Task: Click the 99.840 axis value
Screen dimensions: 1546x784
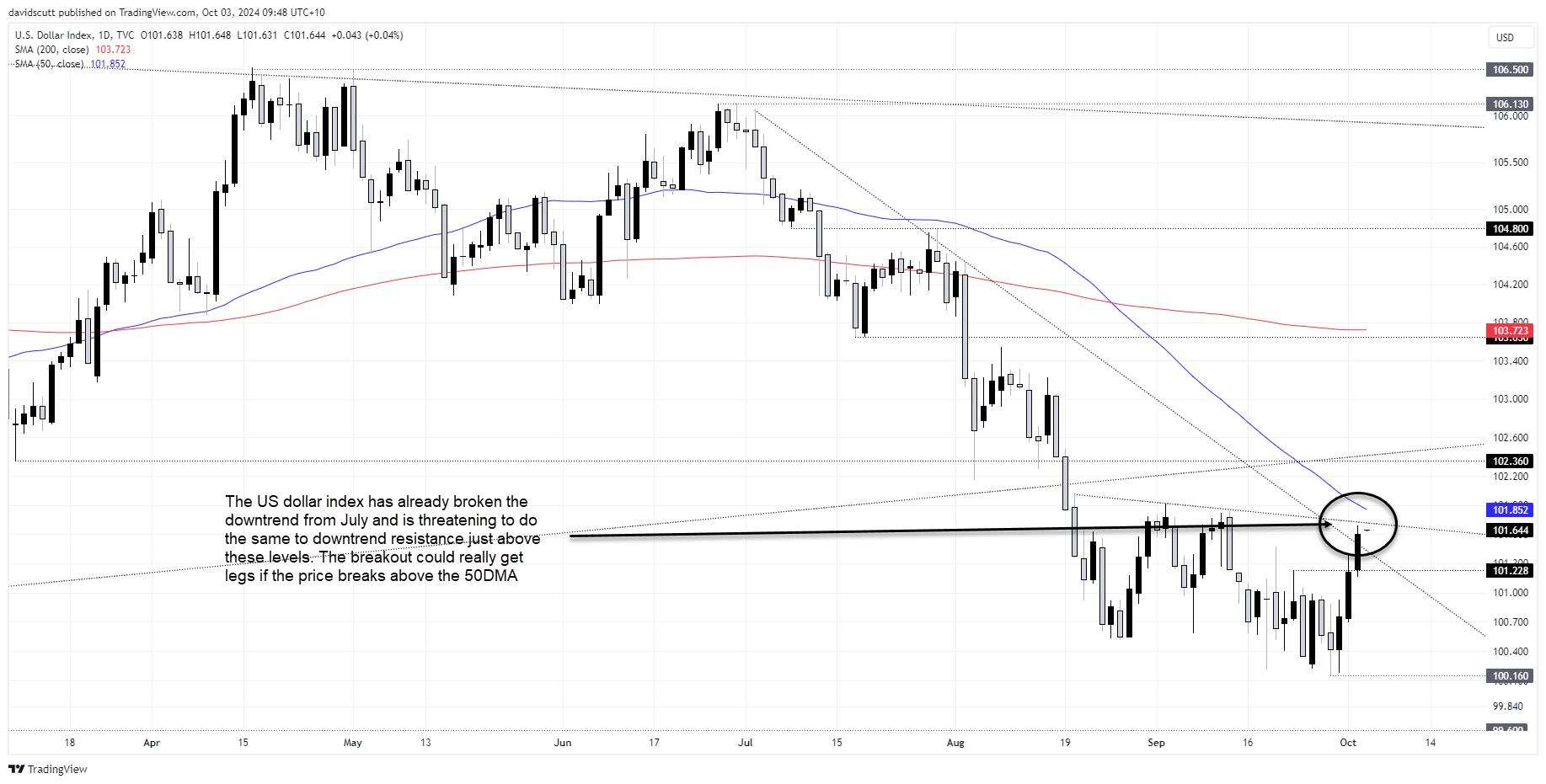Action: tap(1508, 707)
